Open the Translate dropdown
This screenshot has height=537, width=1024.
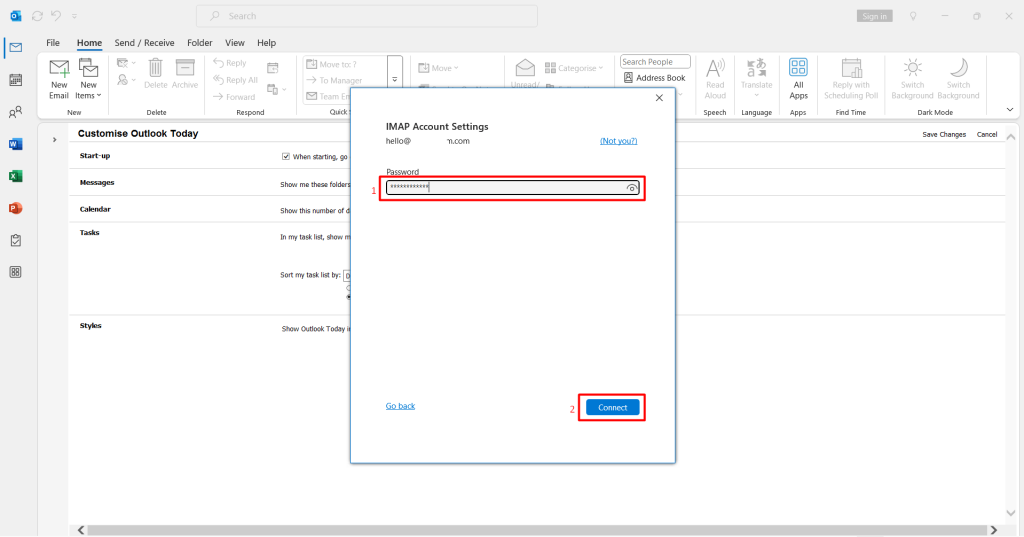[x=756, y=79]
